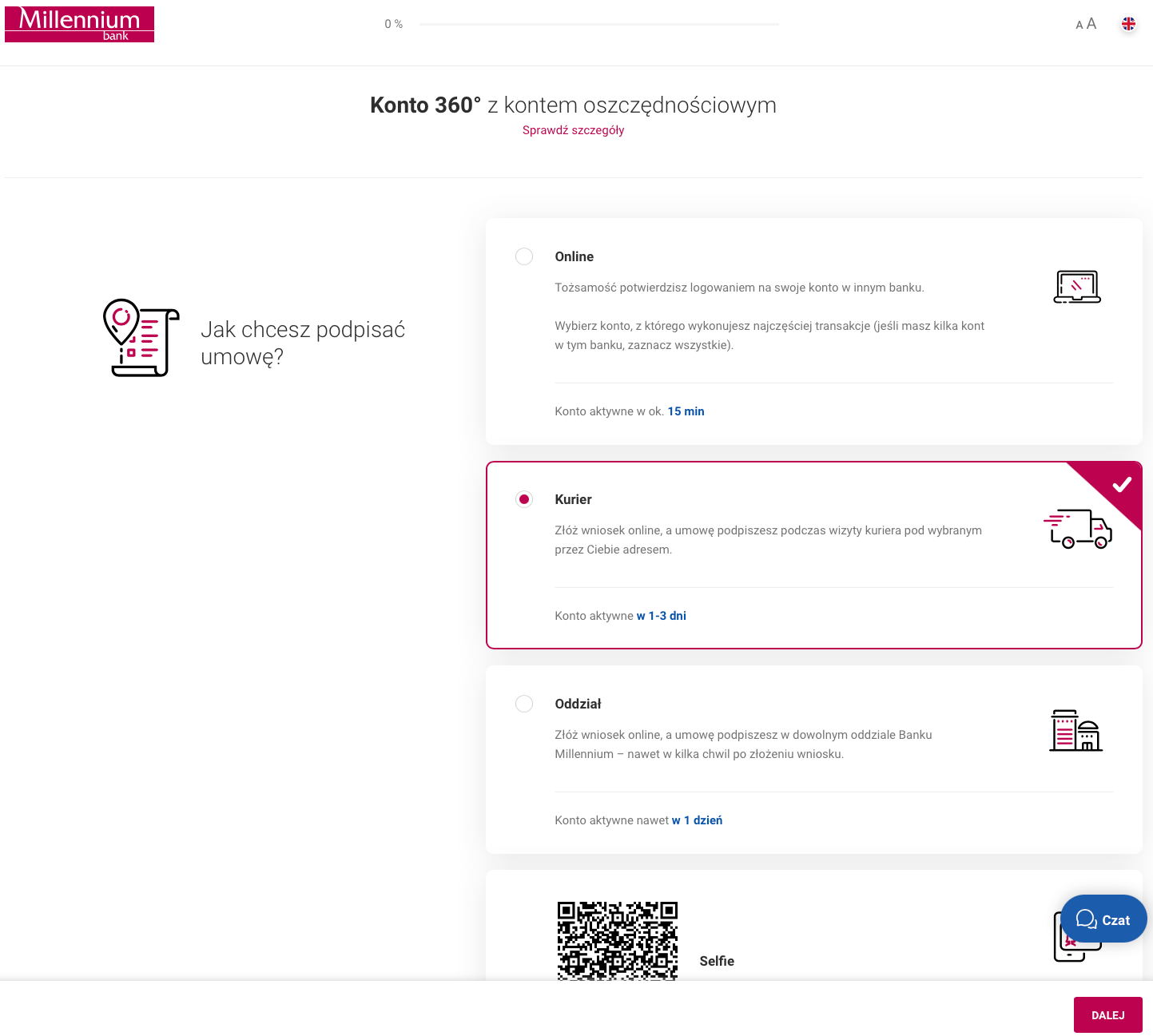
Task: Click the '0 %' progress label
Action: [393, 24]
